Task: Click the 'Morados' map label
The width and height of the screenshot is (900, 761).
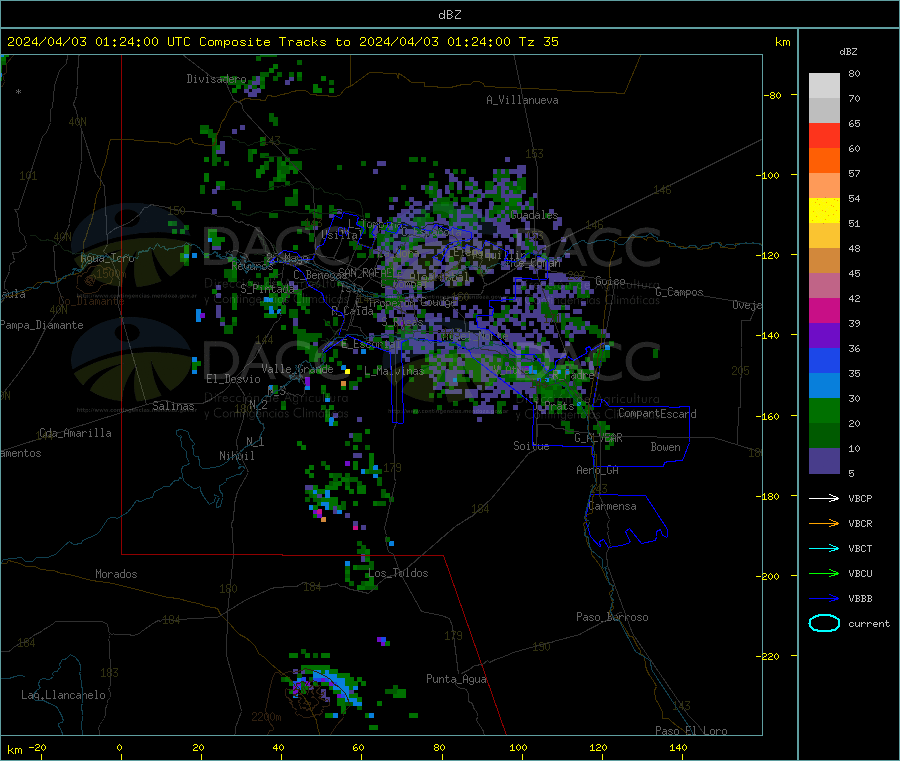Action: (116, 574)
